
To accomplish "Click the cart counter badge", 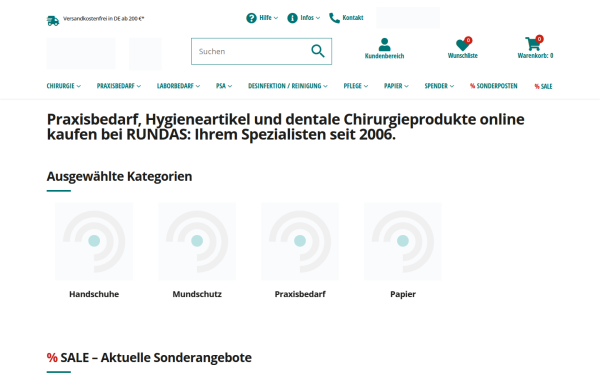I will [x=539, y=39].
